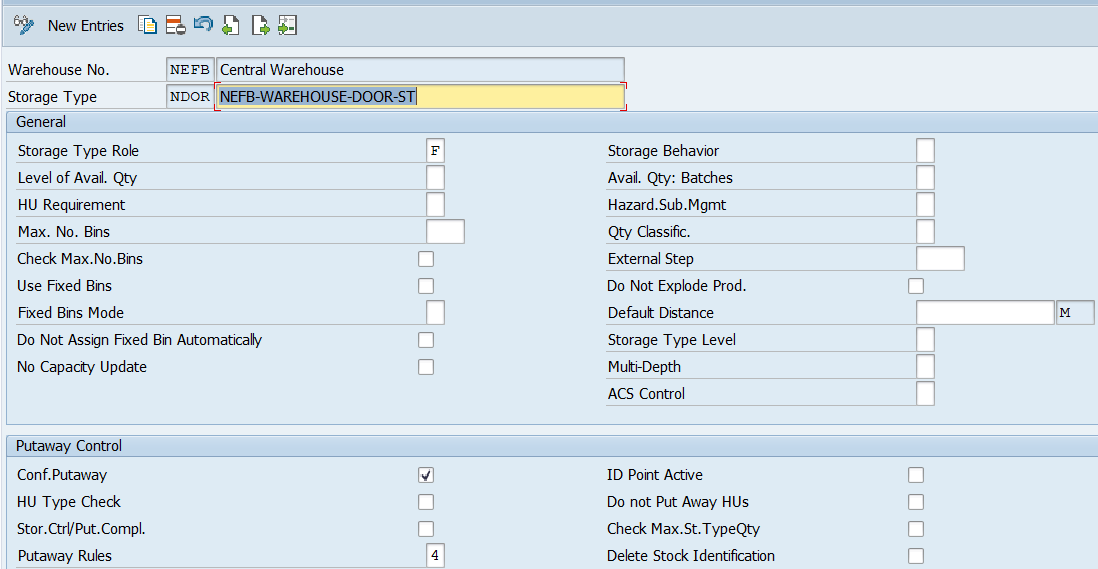Click the External Step input field
The image size is (1098, 569).
pyautogui.click(x=940, y=259)
